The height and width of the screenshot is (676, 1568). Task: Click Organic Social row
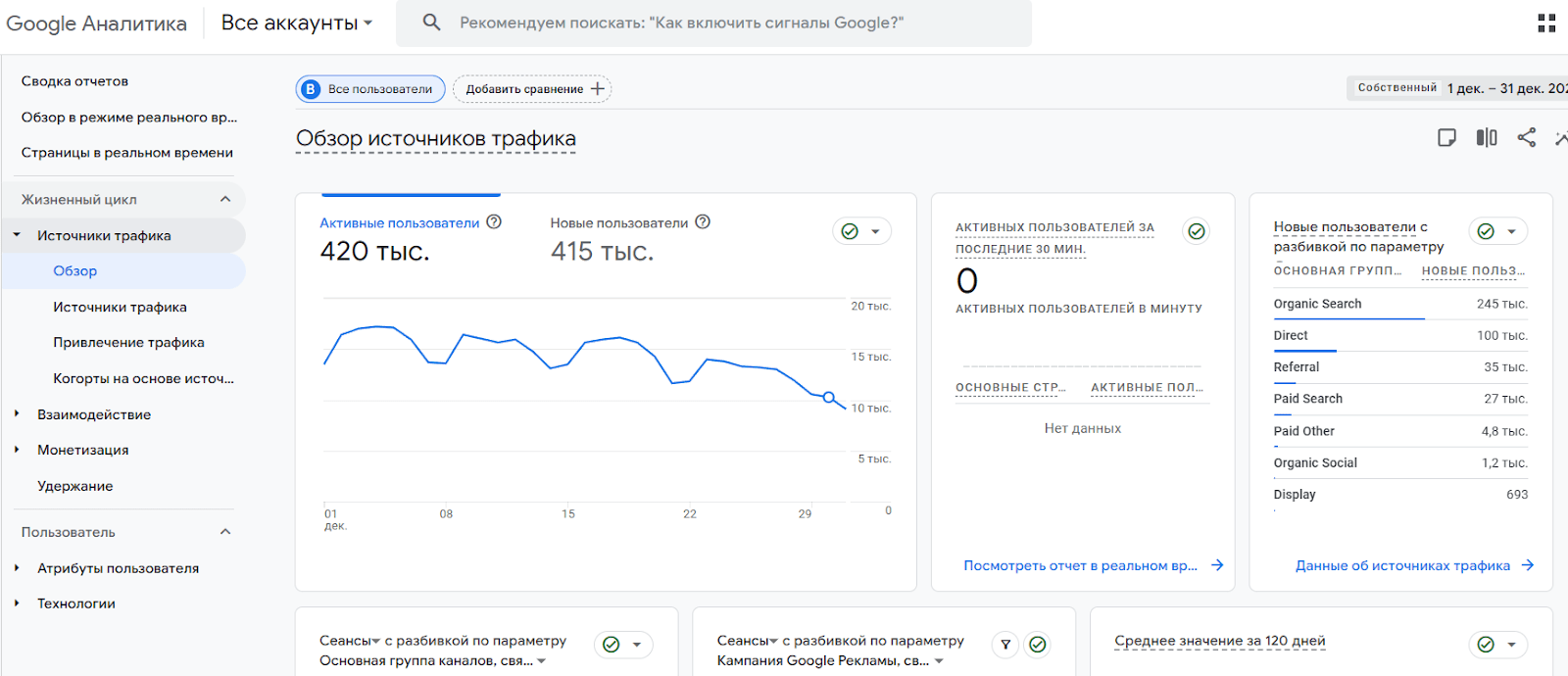click(x=1400, y=462)
